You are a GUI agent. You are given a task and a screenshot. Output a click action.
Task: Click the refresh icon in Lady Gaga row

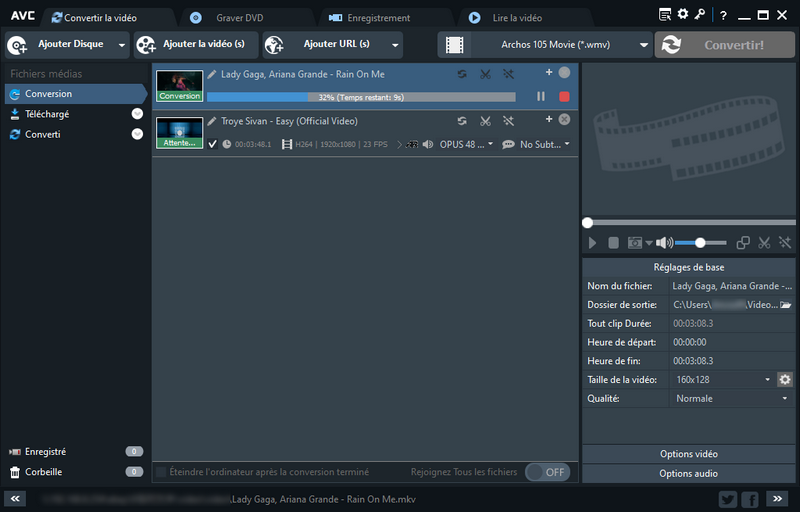[462, 74]
